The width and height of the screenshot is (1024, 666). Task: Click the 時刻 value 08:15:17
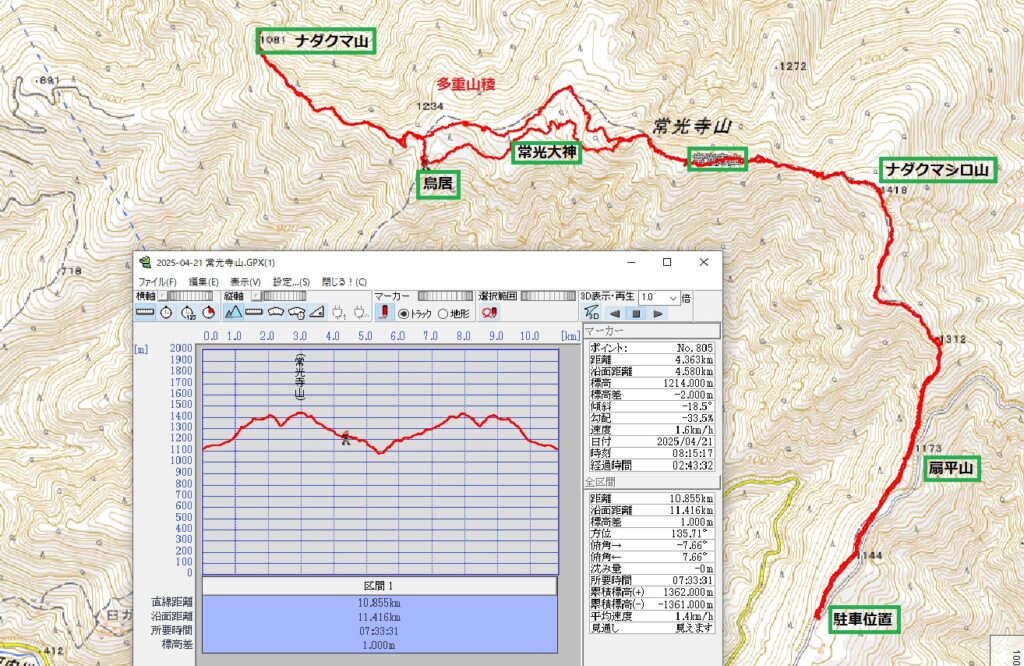click(695, 453)
